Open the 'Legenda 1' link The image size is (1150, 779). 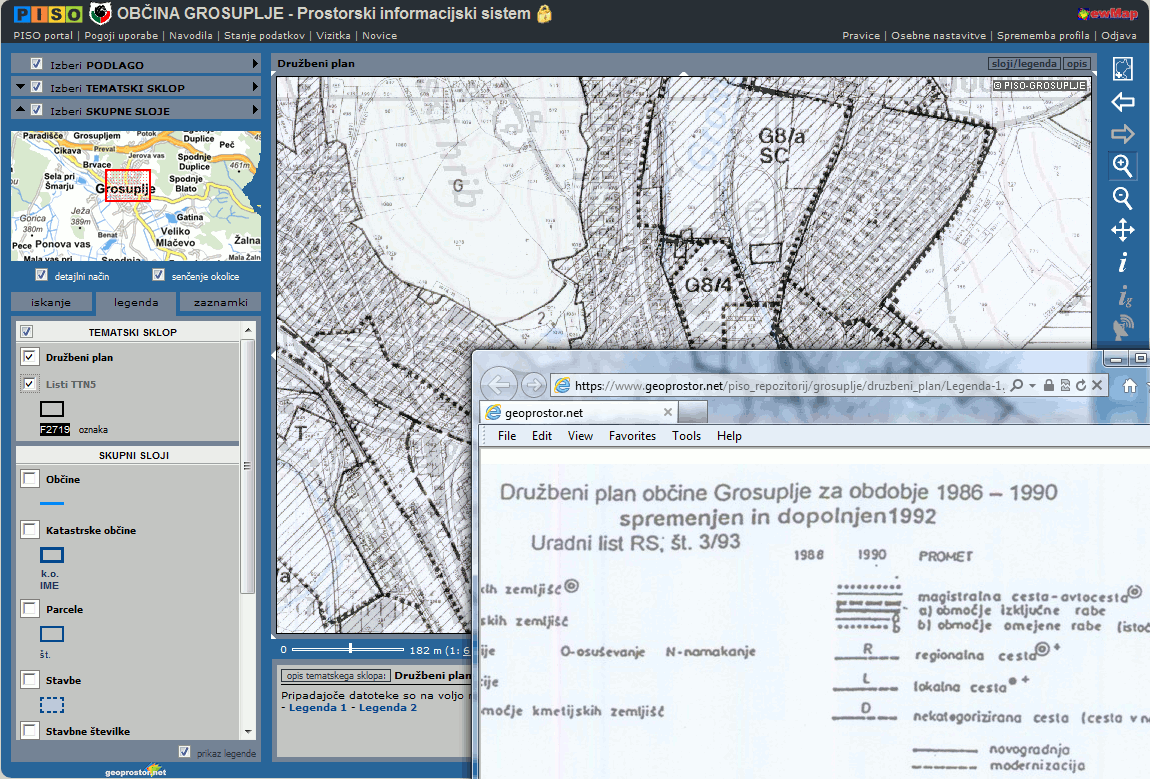[317, 708]
